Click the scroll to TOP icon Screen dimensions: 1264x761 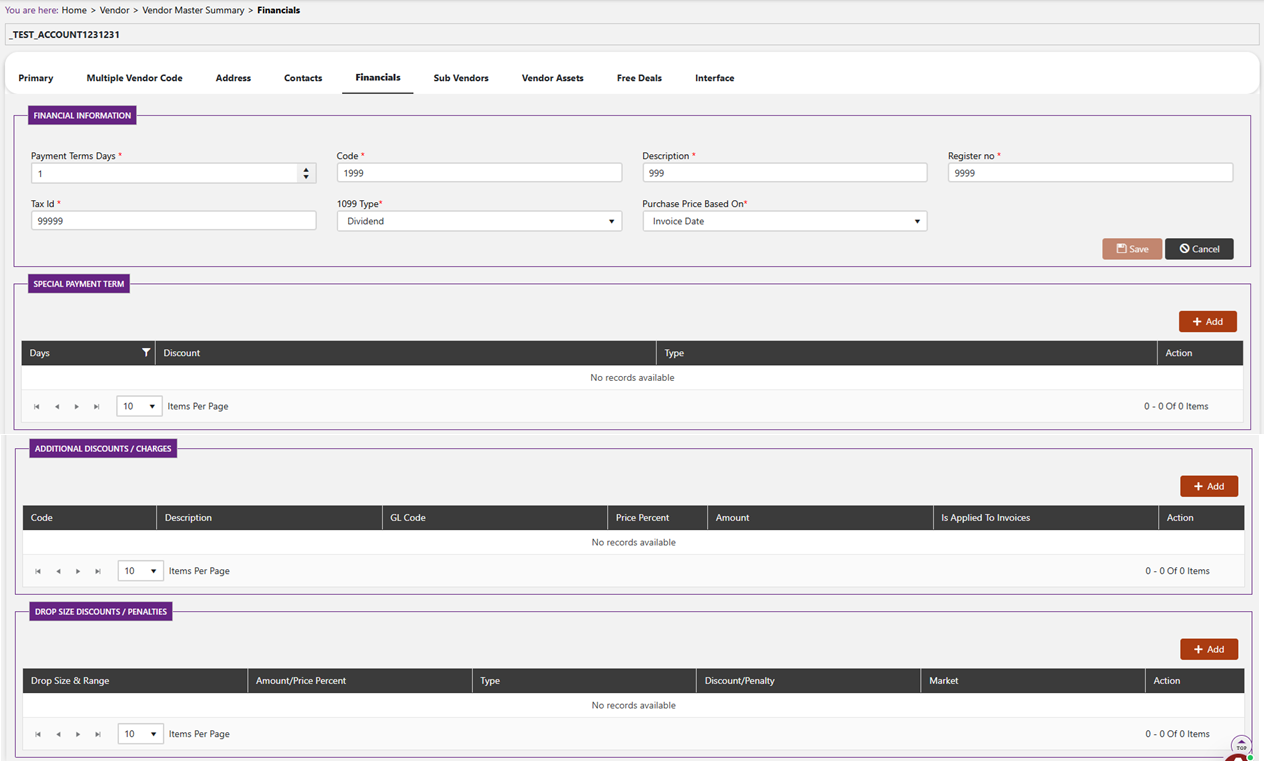coord(1241,746)
